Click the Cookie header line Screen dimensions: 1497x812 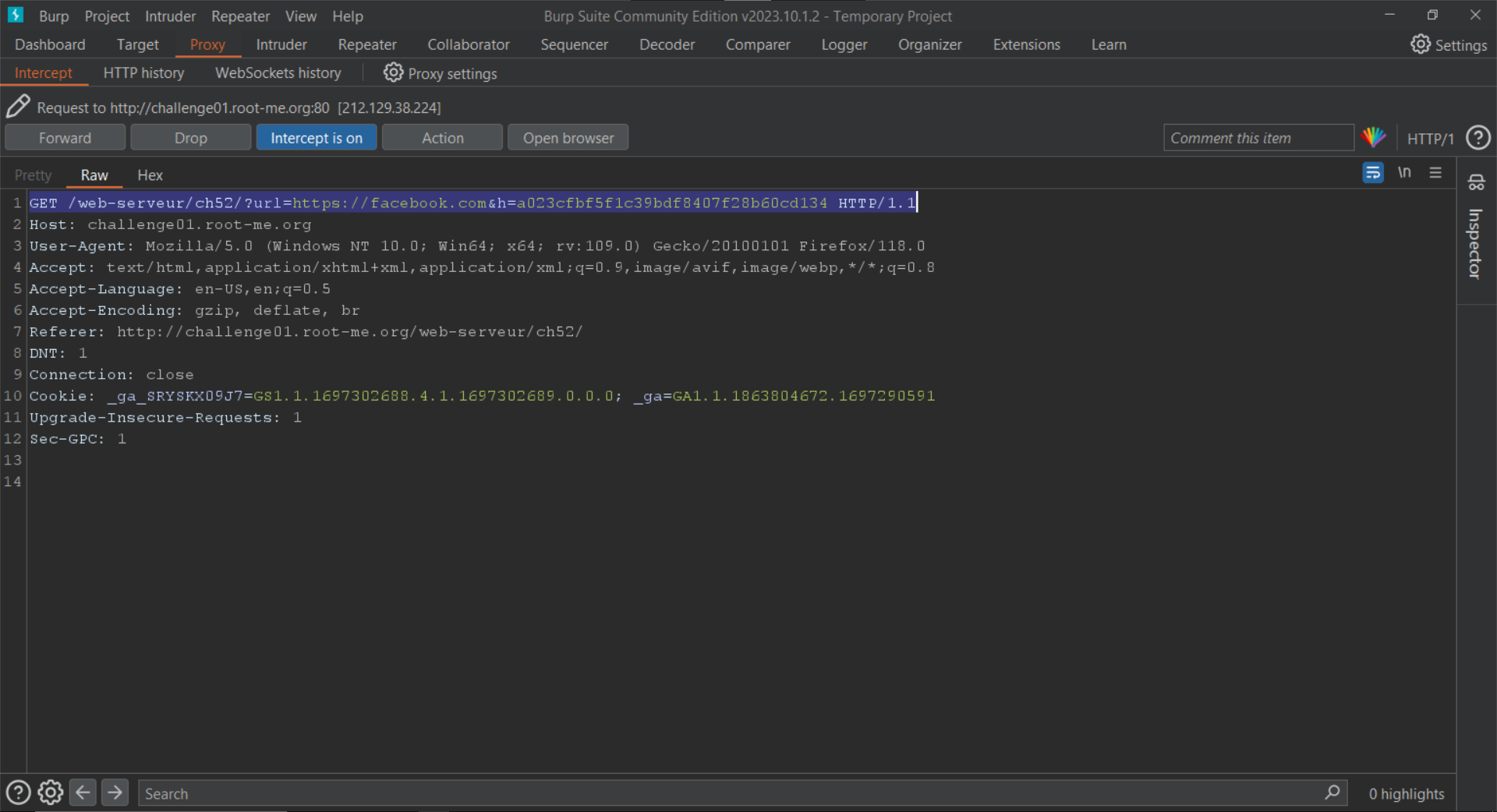pyautogui.click(x=482, y=396)
